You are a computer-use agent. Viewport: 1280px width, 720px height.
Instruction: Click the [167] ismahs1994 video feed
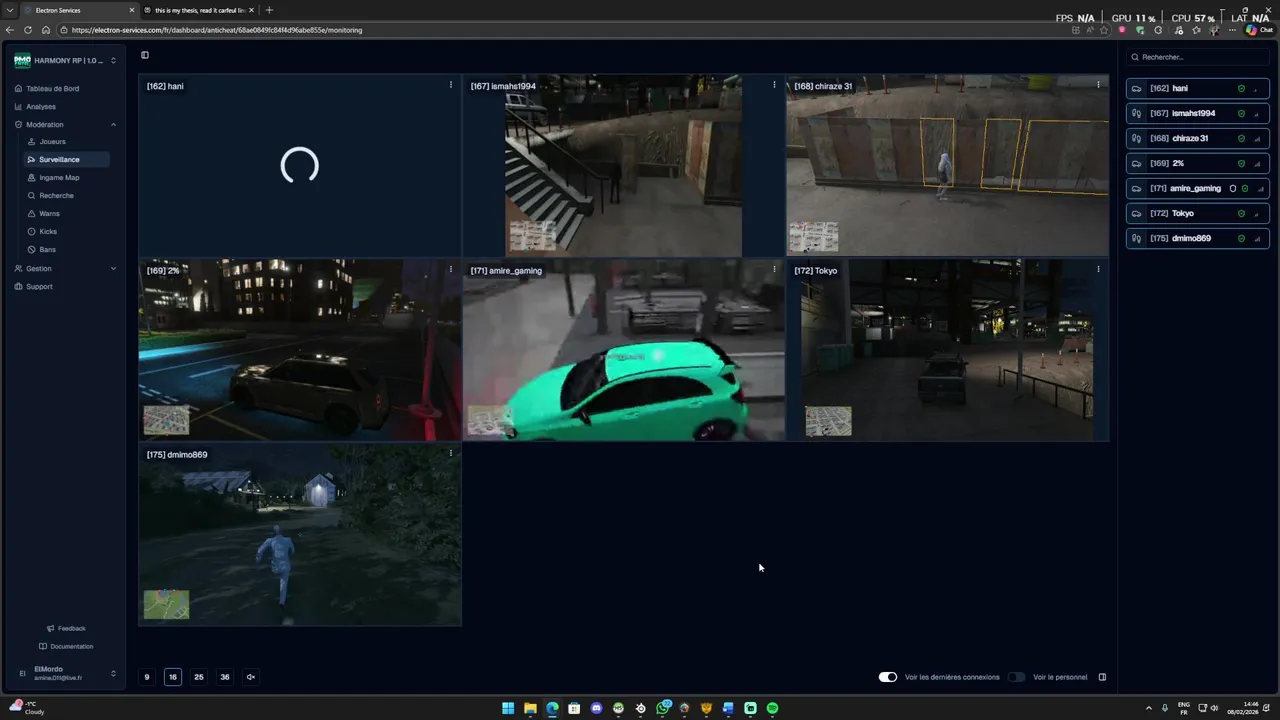point(623,166)
